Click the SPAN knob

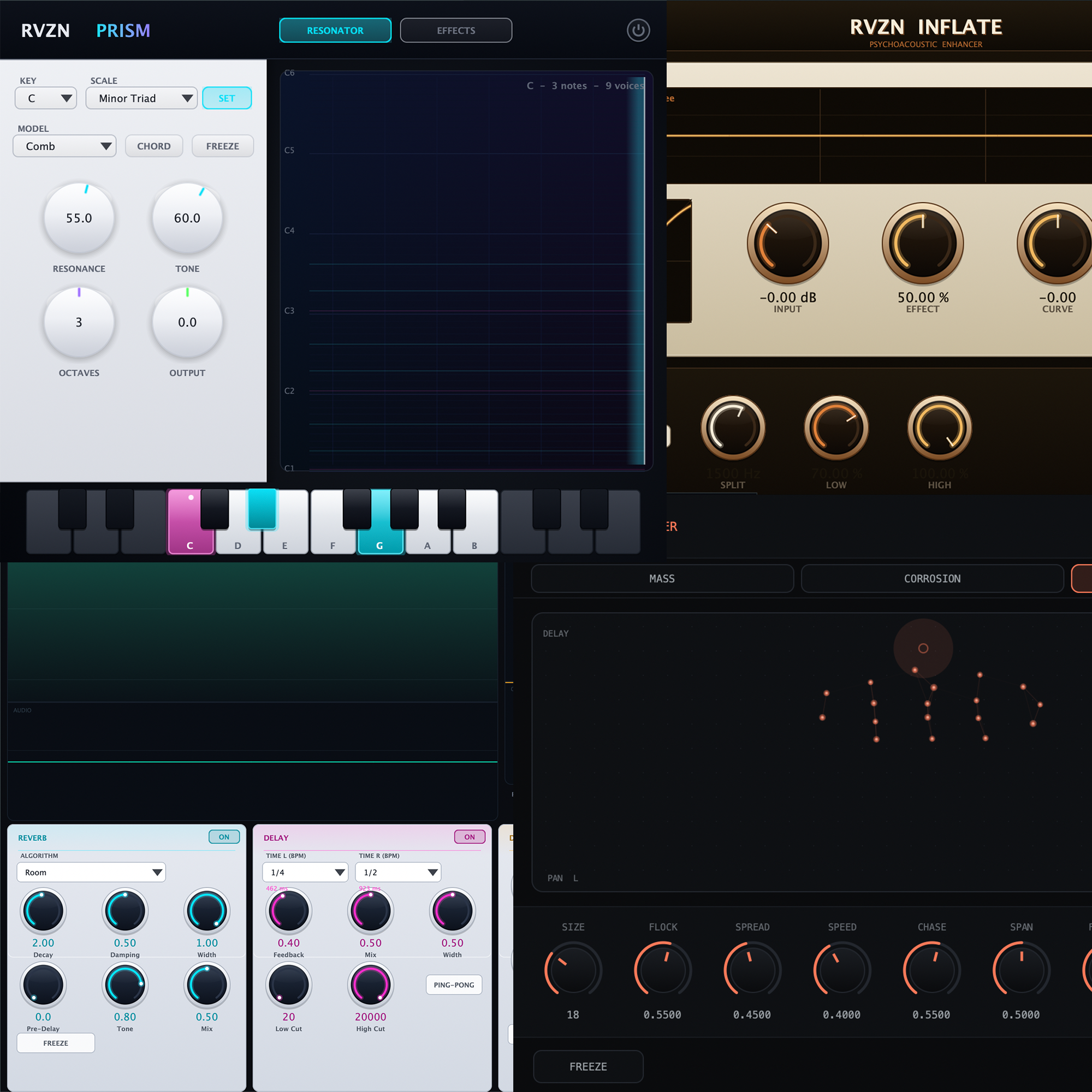(x=1022, y=970)
